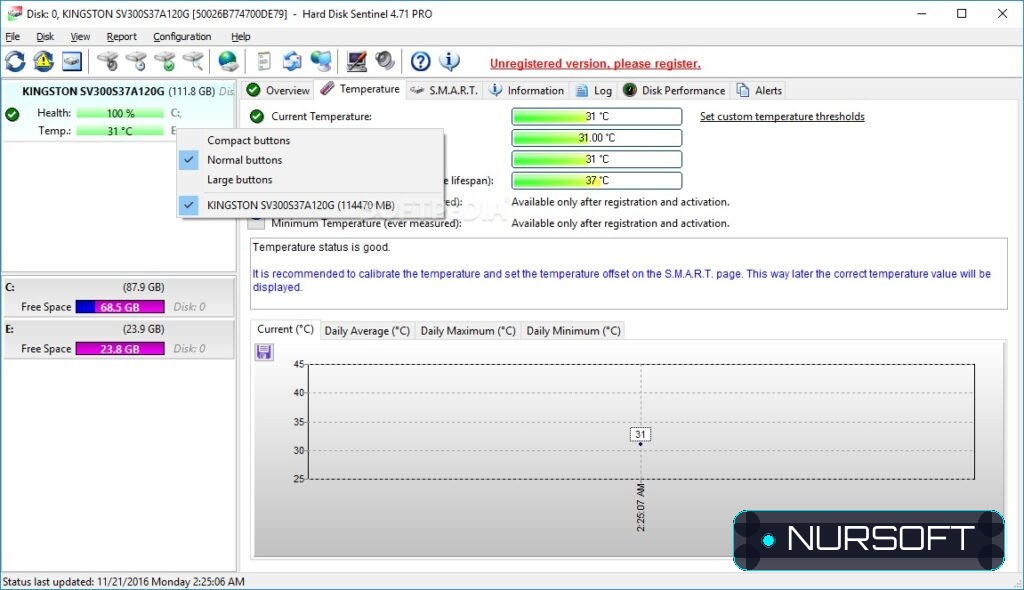Open the File menu
The height and width of the screenshot is (590, 1024).
click(12, 37)
